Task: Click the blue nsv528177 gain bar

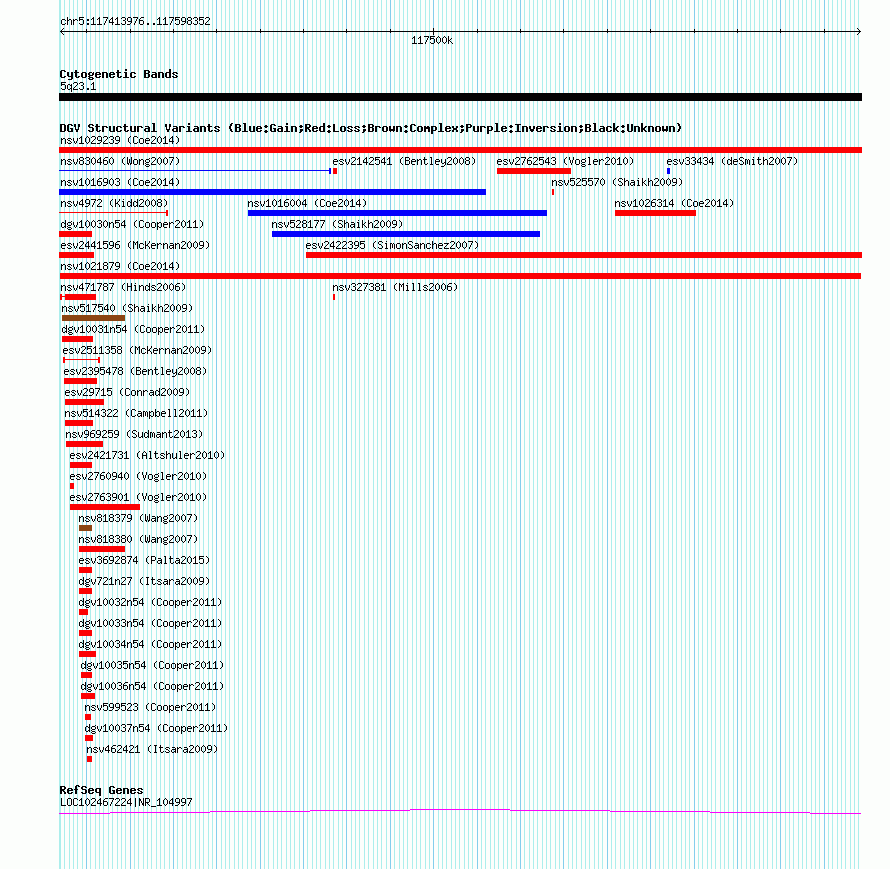Action: (x=406, y=234)
